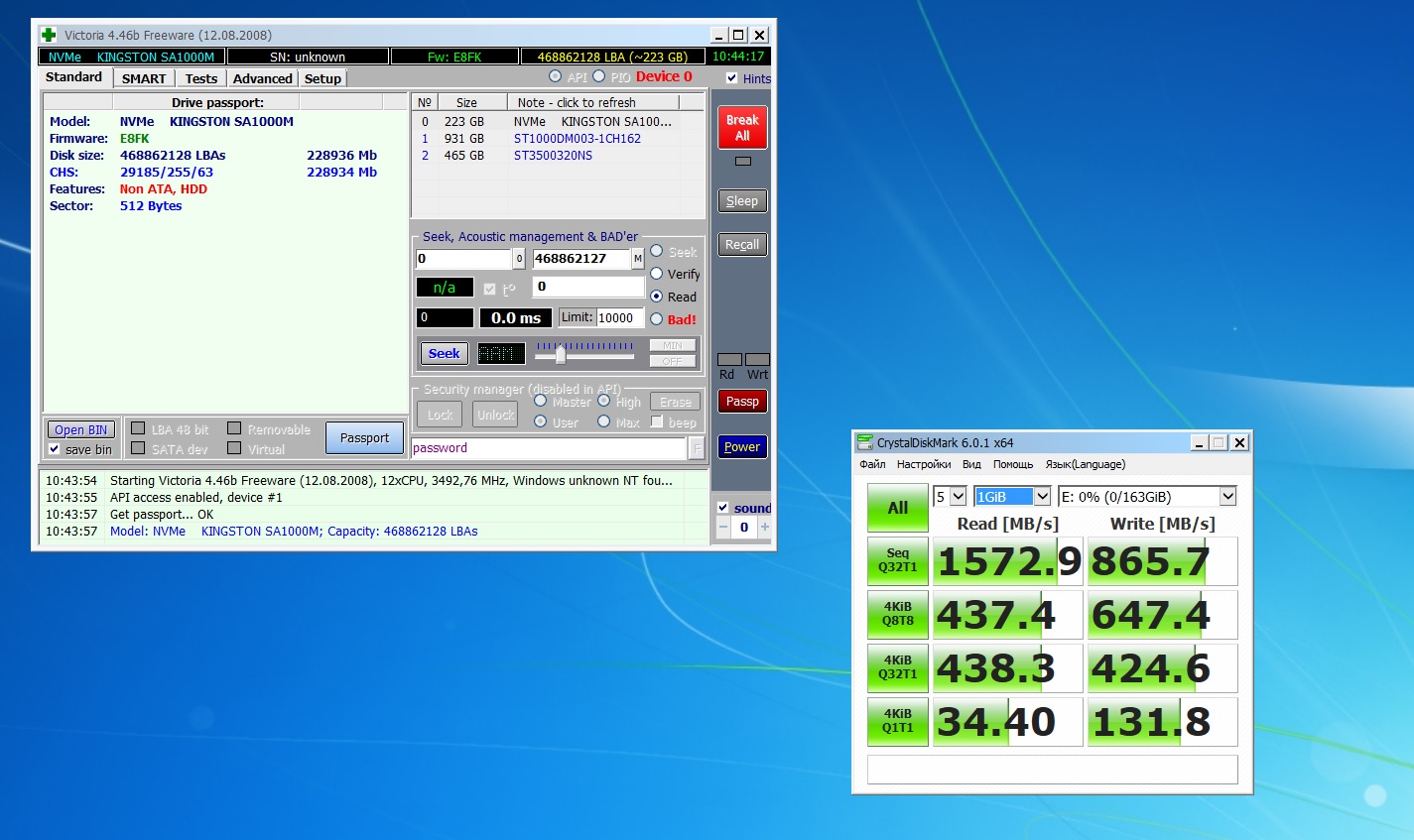Click the Seek button in Victoria
This screenshot has height=840, width=1414.
coord(444,353)
